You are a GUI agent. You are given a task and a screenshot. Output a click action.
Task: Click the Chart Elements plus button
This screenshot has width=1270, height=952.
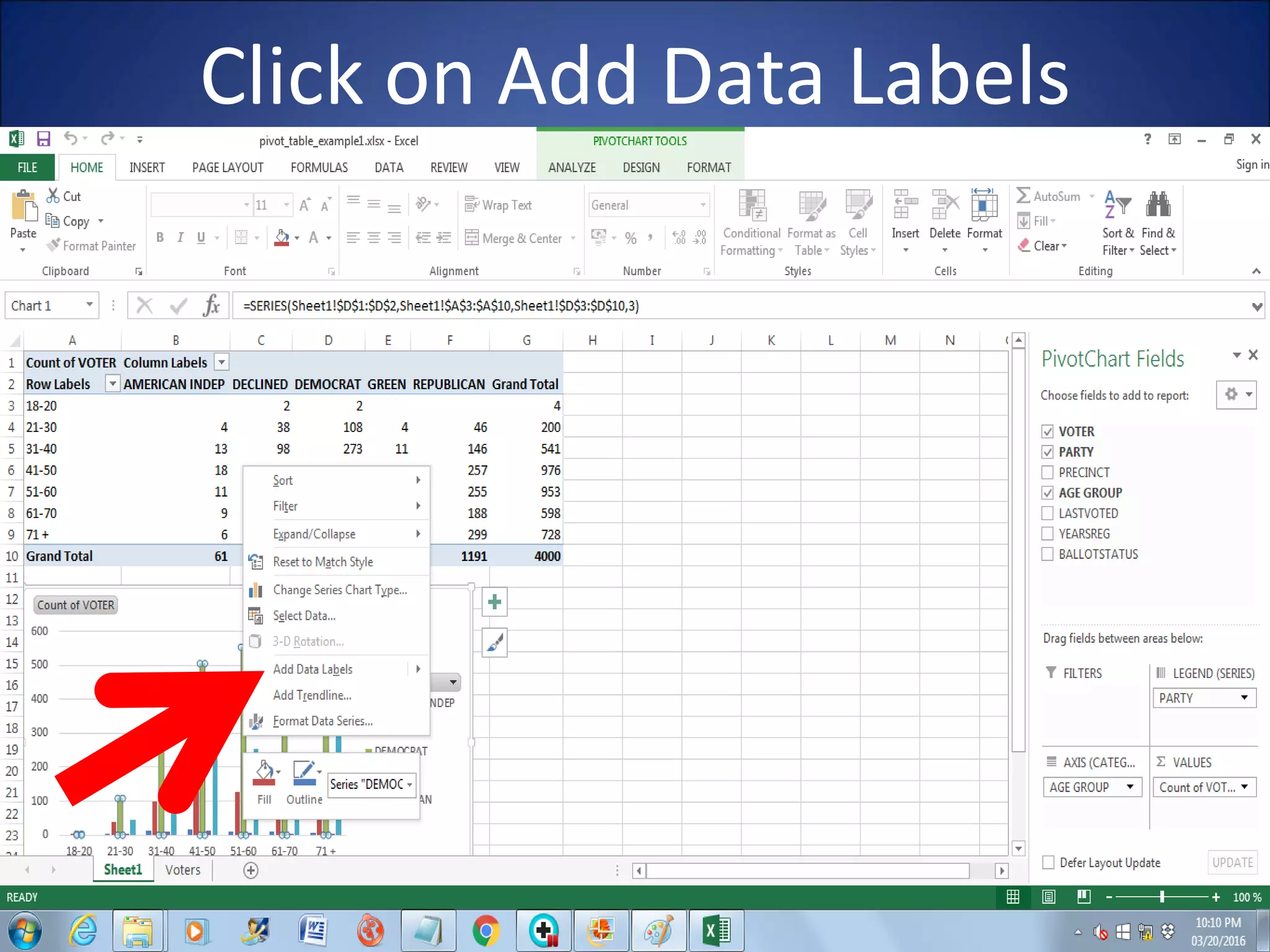[495, 602]
